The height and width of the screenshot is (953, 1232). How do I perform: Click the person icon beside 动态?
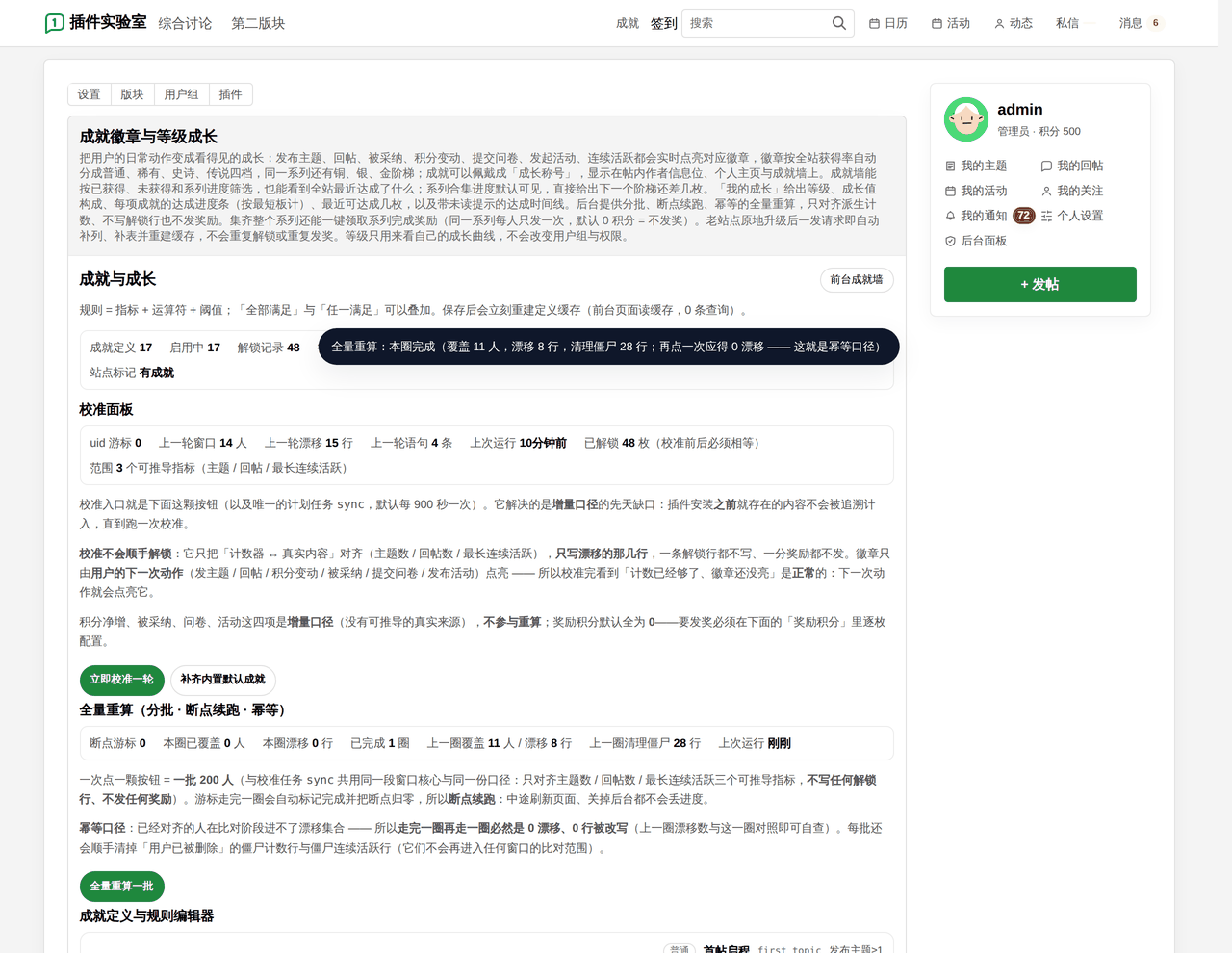[x=999, y=23]
